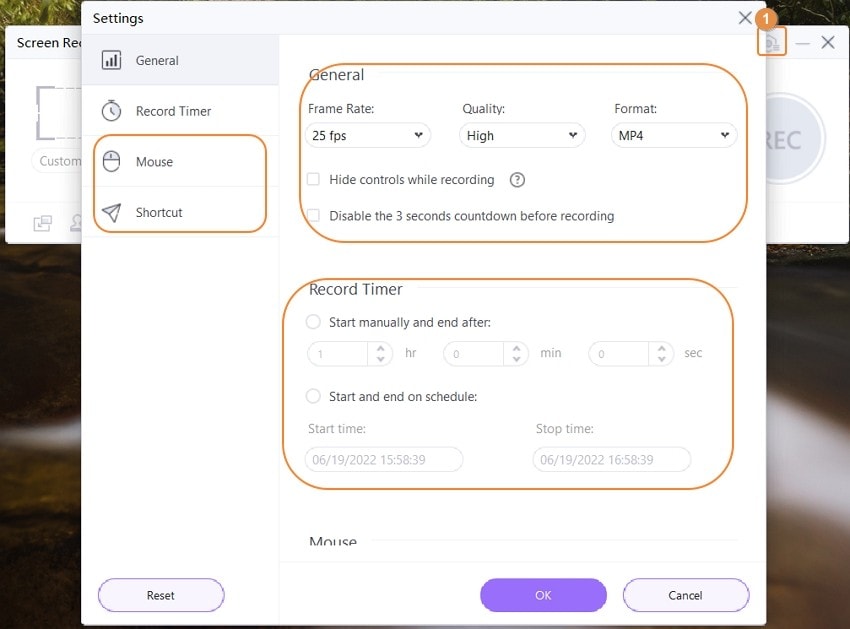Close the Settings dialog
850x629 pixels.
[745, 18]
